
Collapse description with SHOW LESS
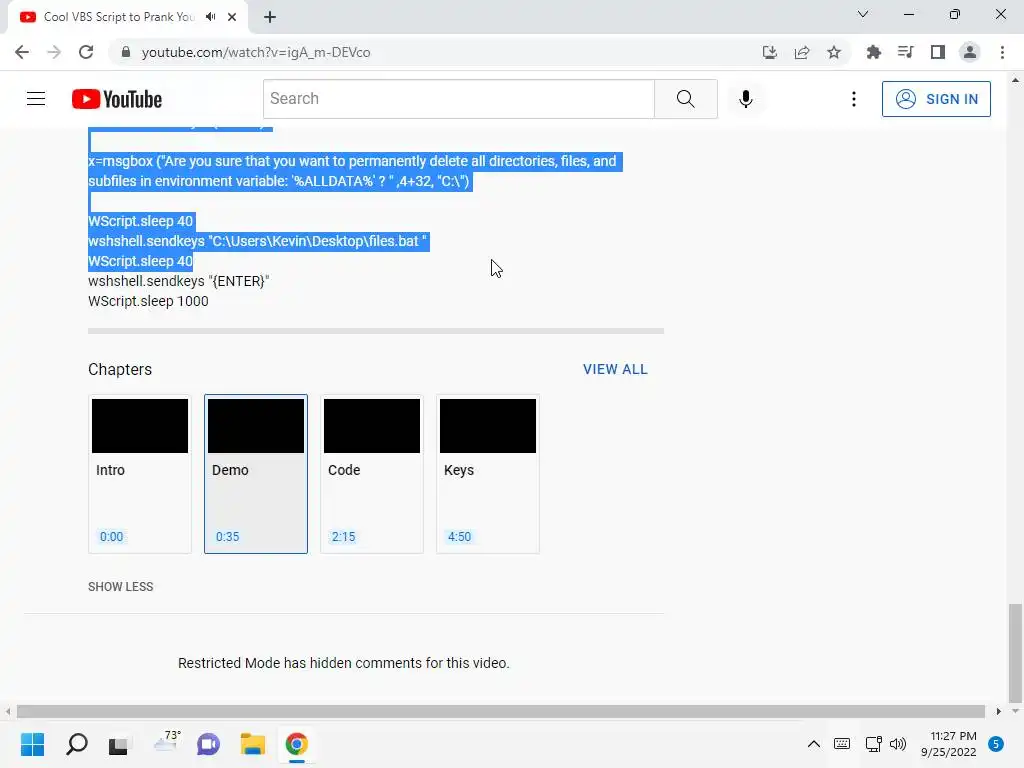tap(121, 586)
